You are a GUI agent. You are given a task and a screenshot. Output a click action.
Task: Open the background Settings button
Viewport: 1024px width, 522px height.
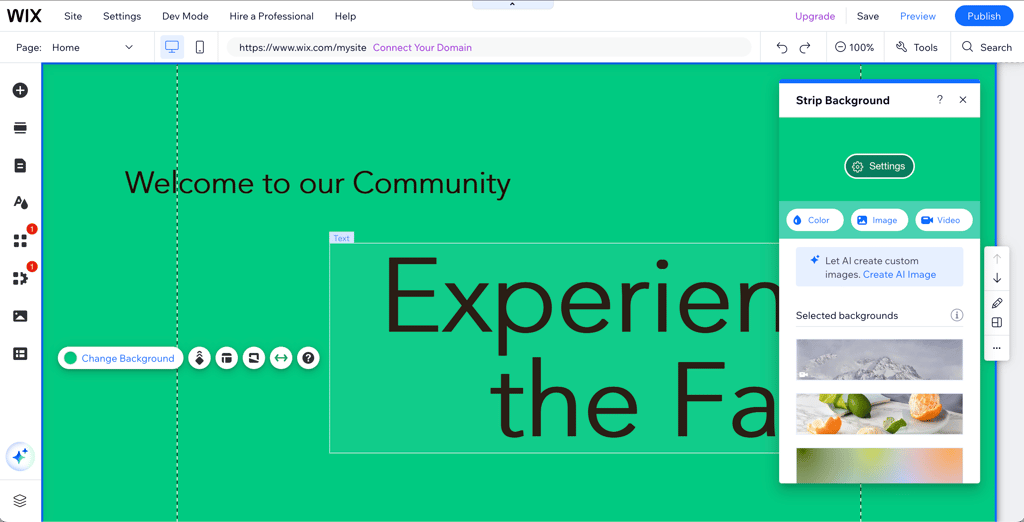click(880, 167)
